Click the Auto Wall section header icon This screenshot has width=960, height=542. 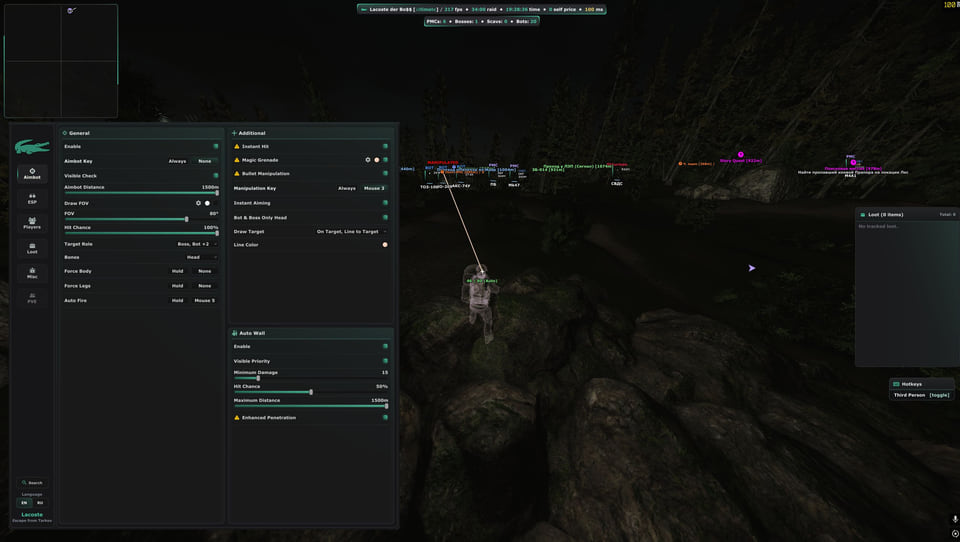234,333
